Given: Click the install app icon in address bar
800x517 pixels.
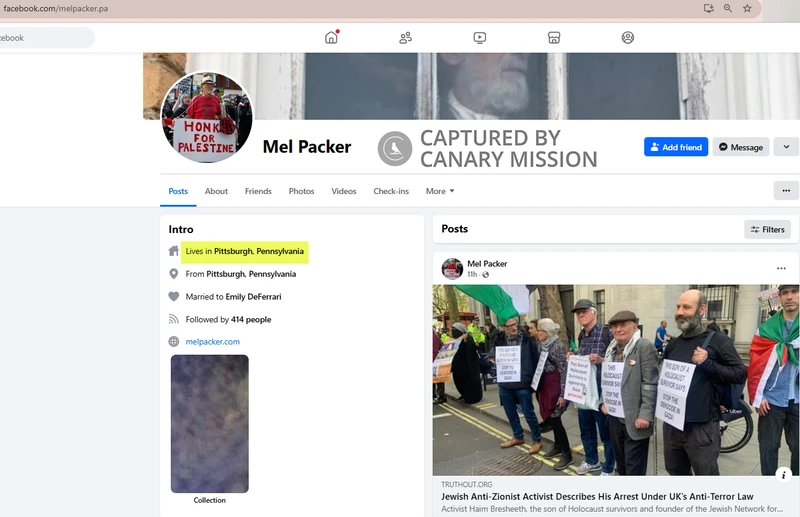Looking at the screenshot, I should coord(708,8).
